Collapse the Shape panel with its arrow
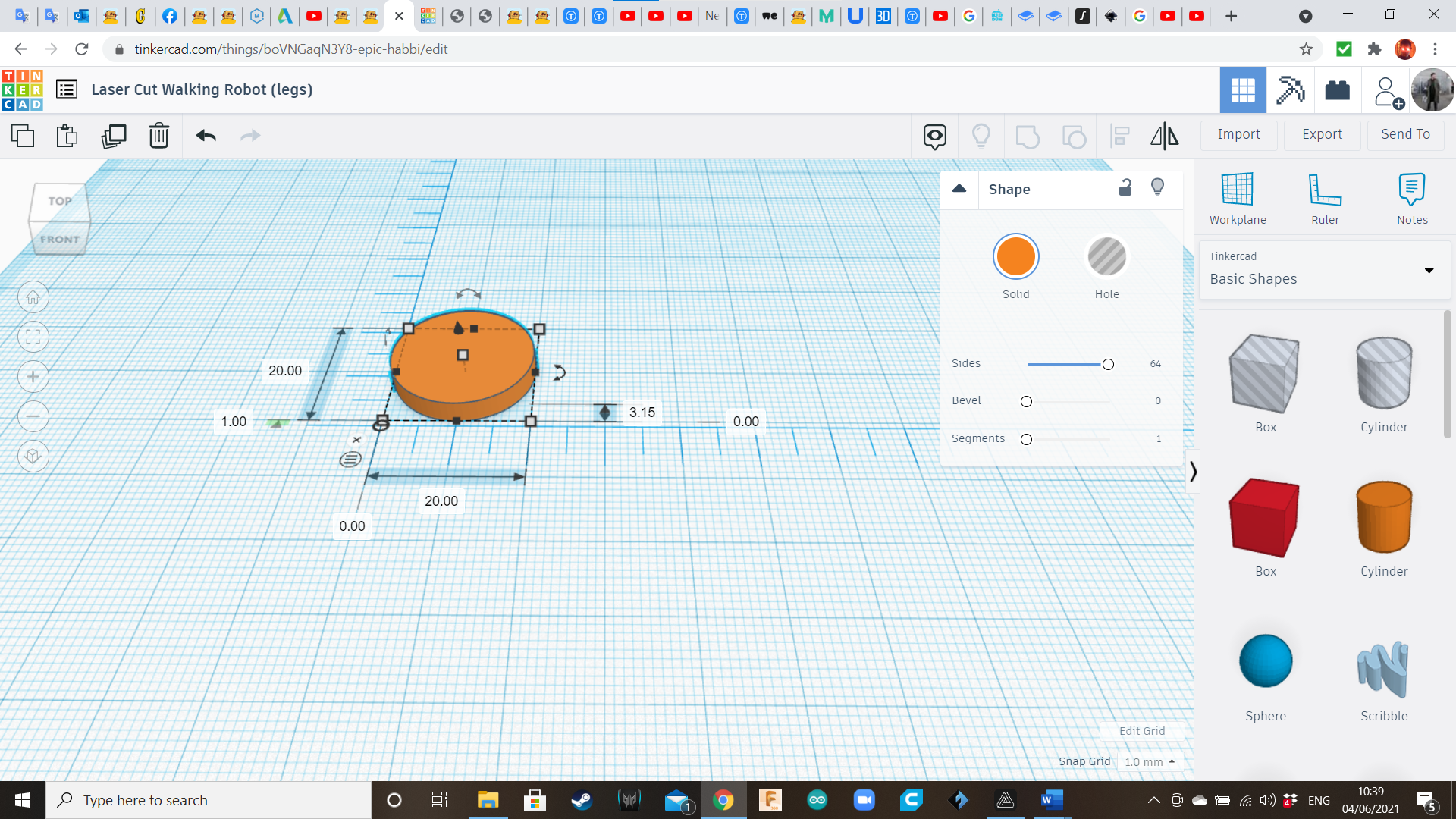Image resolution: width=1456 pixels, height=819 pixels. coord(959,189)
